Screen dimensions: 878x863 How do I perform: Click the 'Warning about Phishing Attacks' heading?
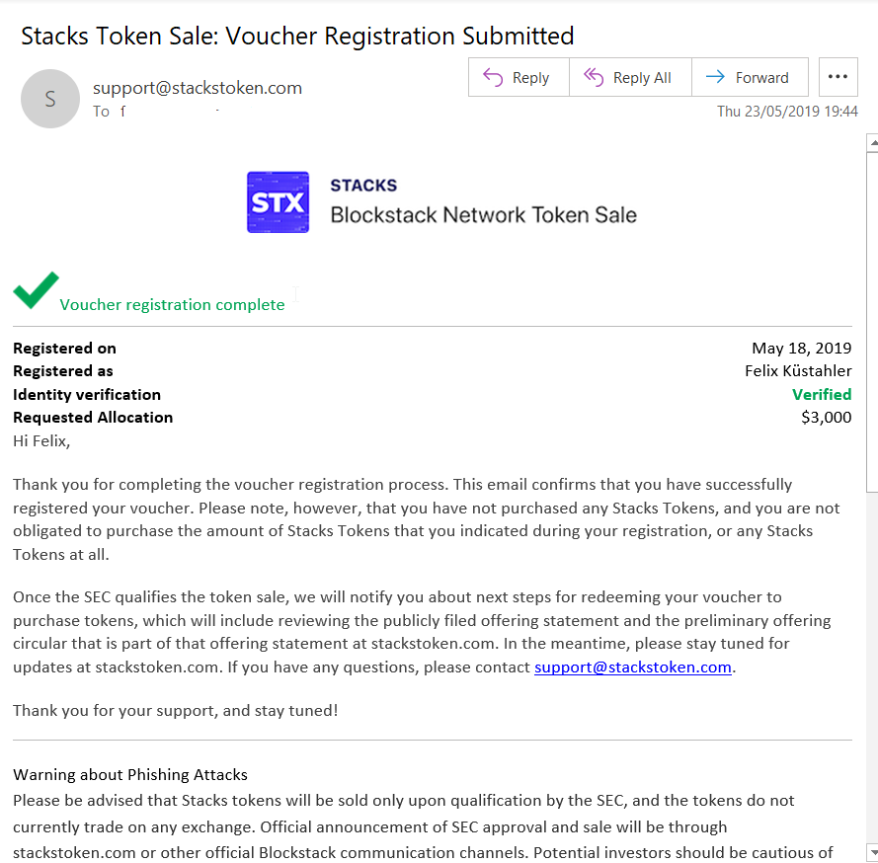[130, 774]
